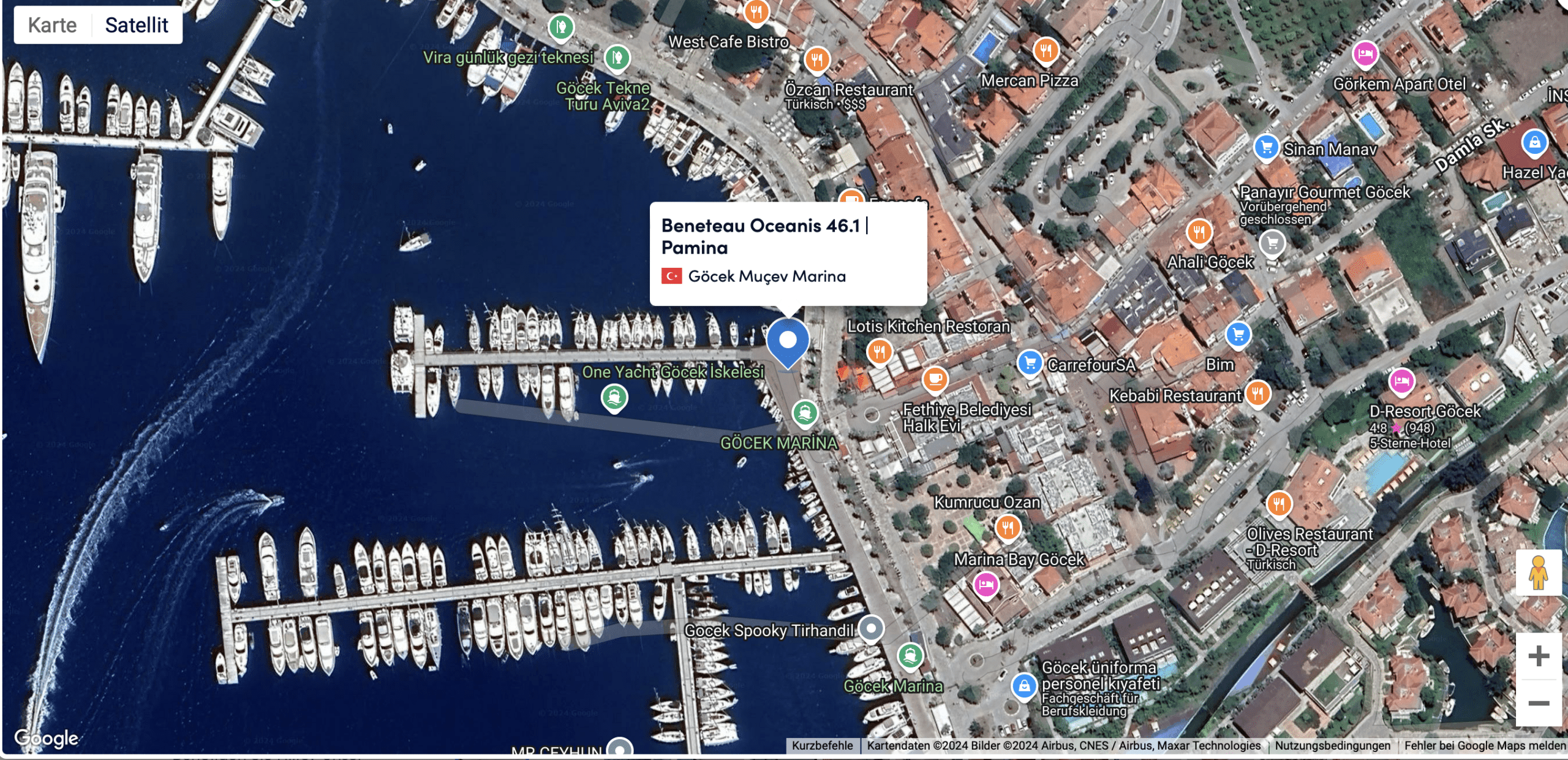The image size is (1568, 760).
Task: Click the blue Pamina location pin
Action: [788, 343]
